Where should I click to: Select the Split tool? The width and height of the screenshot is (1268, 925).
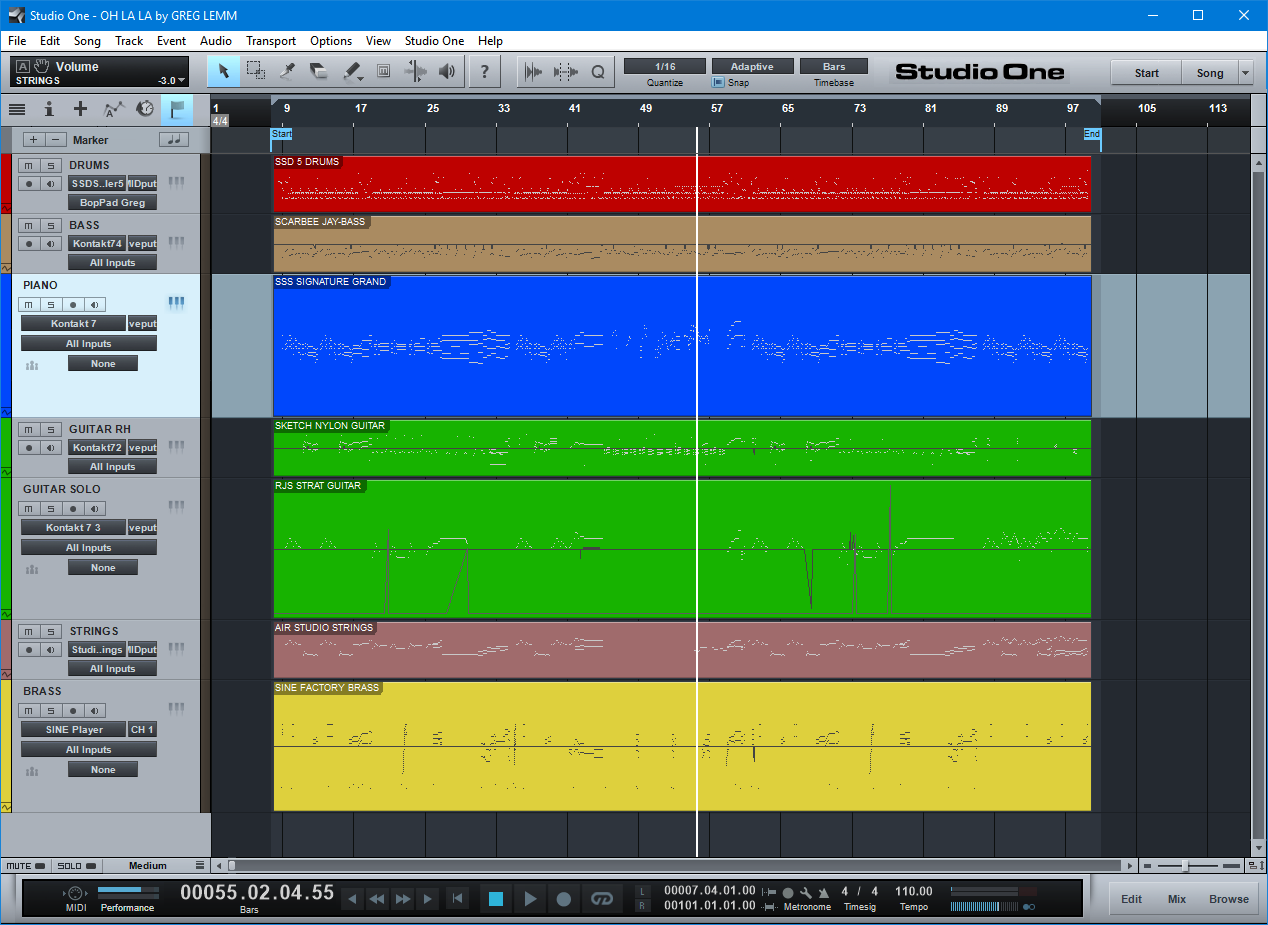click(288, 71)
